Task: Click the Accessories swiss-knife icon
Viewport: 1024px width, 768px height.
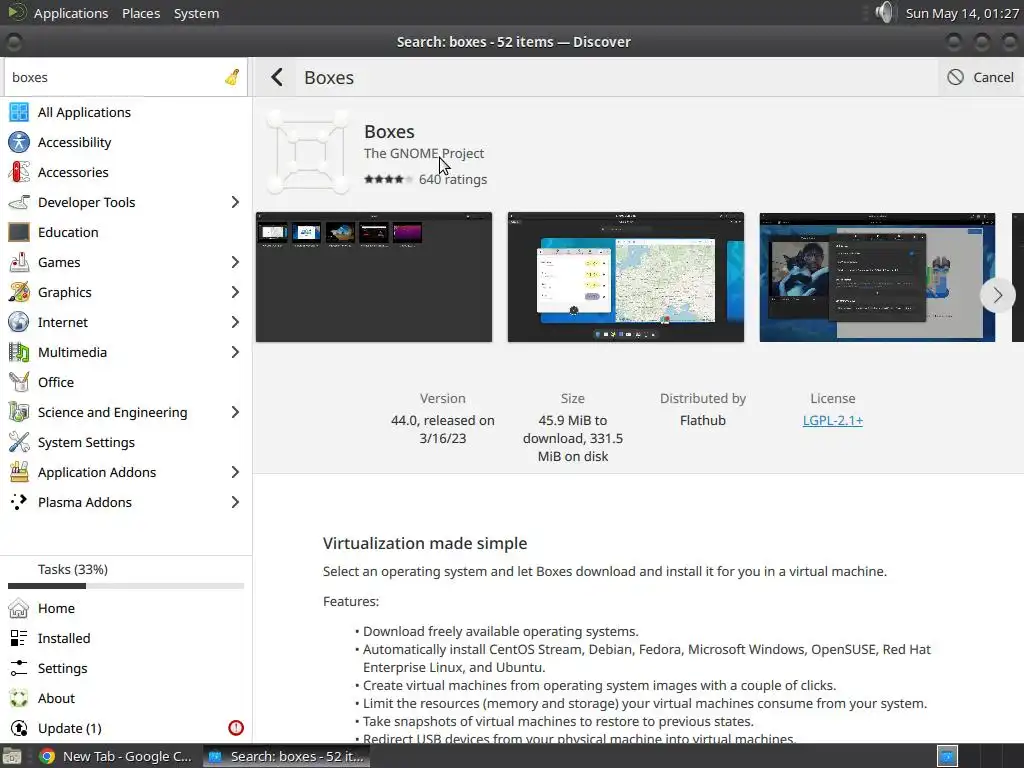Action: point(19,172)
